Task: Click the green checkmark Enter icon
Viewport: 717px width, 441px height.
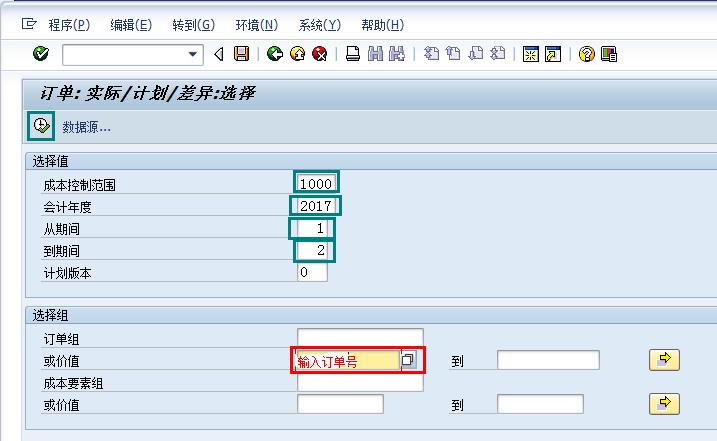Action: click(x=41, y=54)
